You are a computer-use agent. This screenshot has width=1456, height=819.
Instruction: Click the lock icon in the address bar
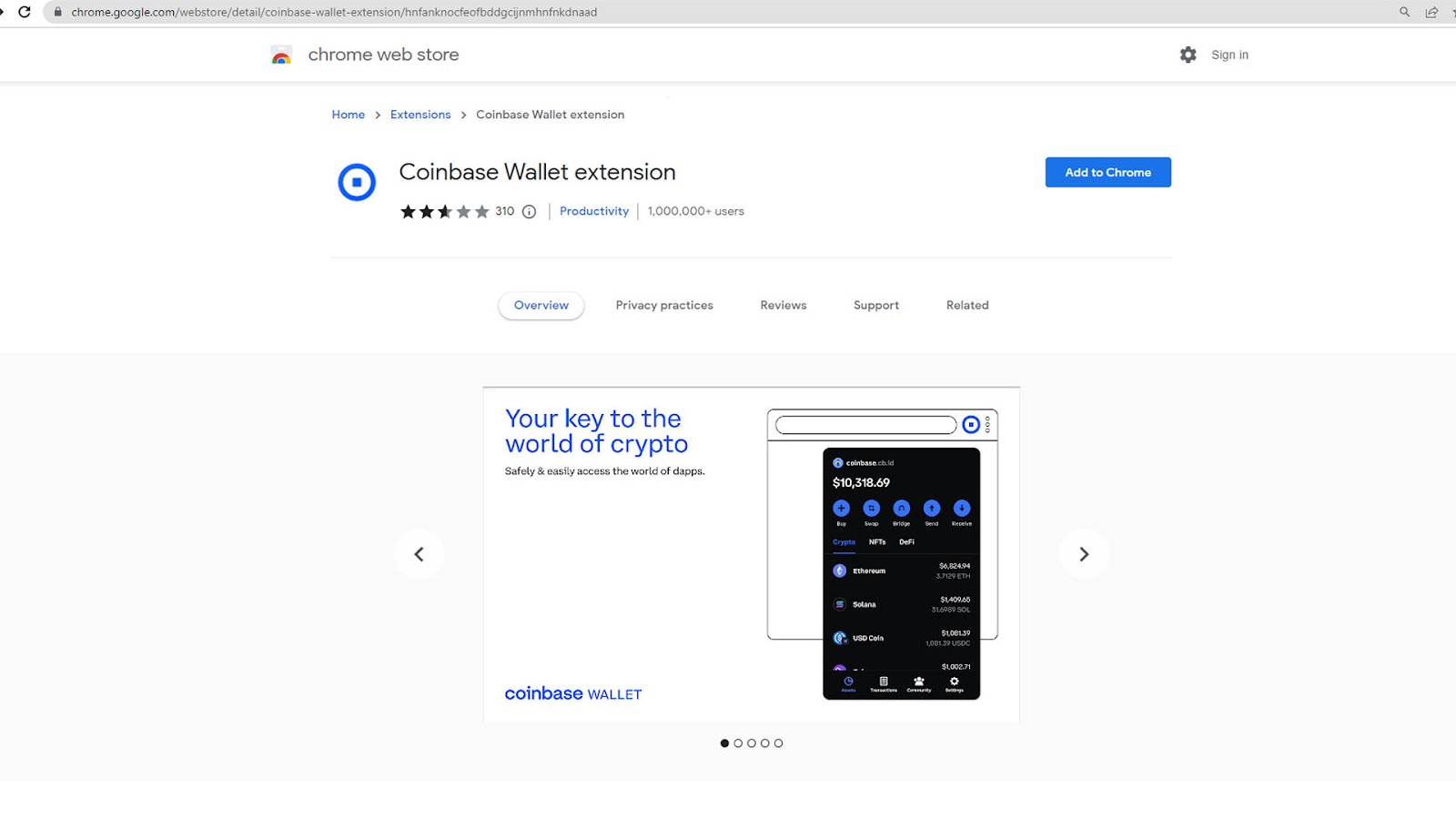pos(58,12)
